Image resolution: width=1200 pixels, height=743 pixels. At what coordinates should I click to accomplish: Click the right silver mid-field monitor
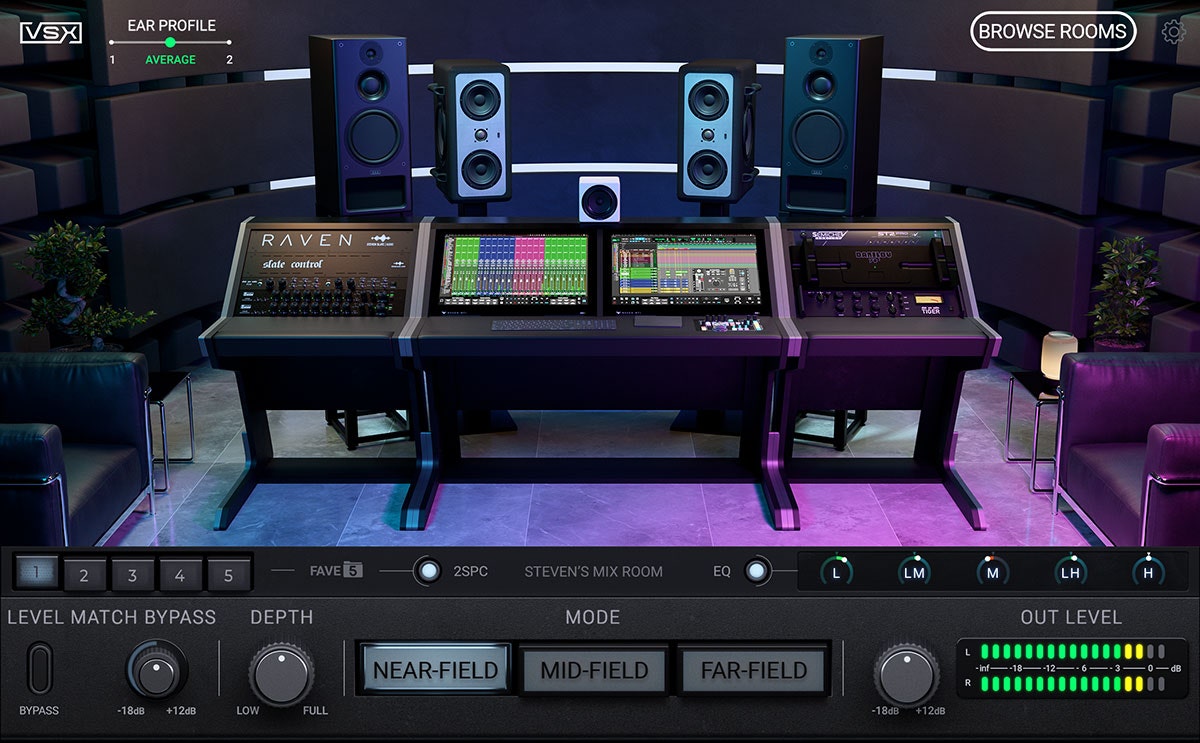[715, 130]
